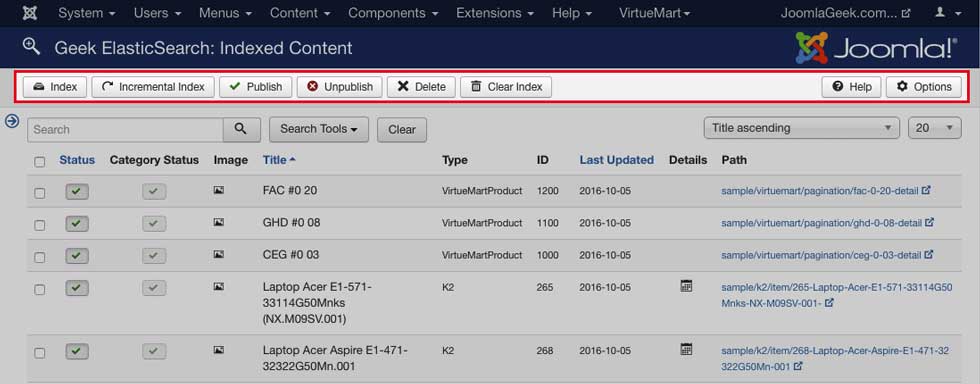Open the toolbar Help button

851,87
